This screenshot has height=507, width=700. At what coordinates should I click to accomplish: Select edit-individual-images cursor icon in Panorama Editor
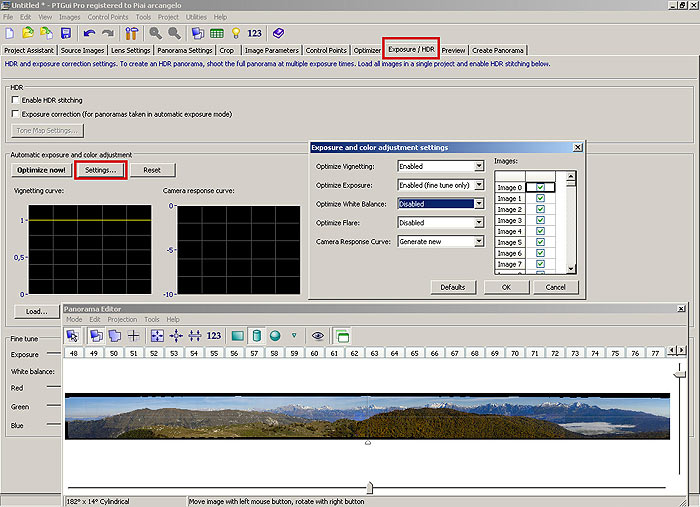72,336
